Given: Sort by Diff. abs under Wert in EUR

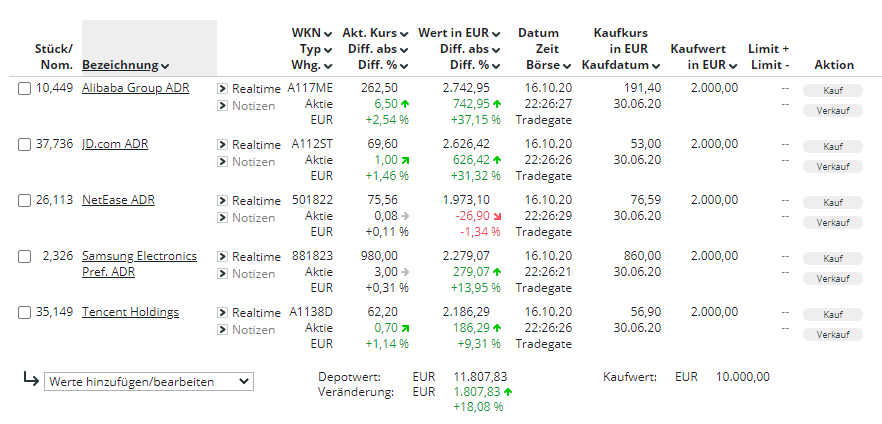Looking at the screenshot, I should [x=470, y=49].
